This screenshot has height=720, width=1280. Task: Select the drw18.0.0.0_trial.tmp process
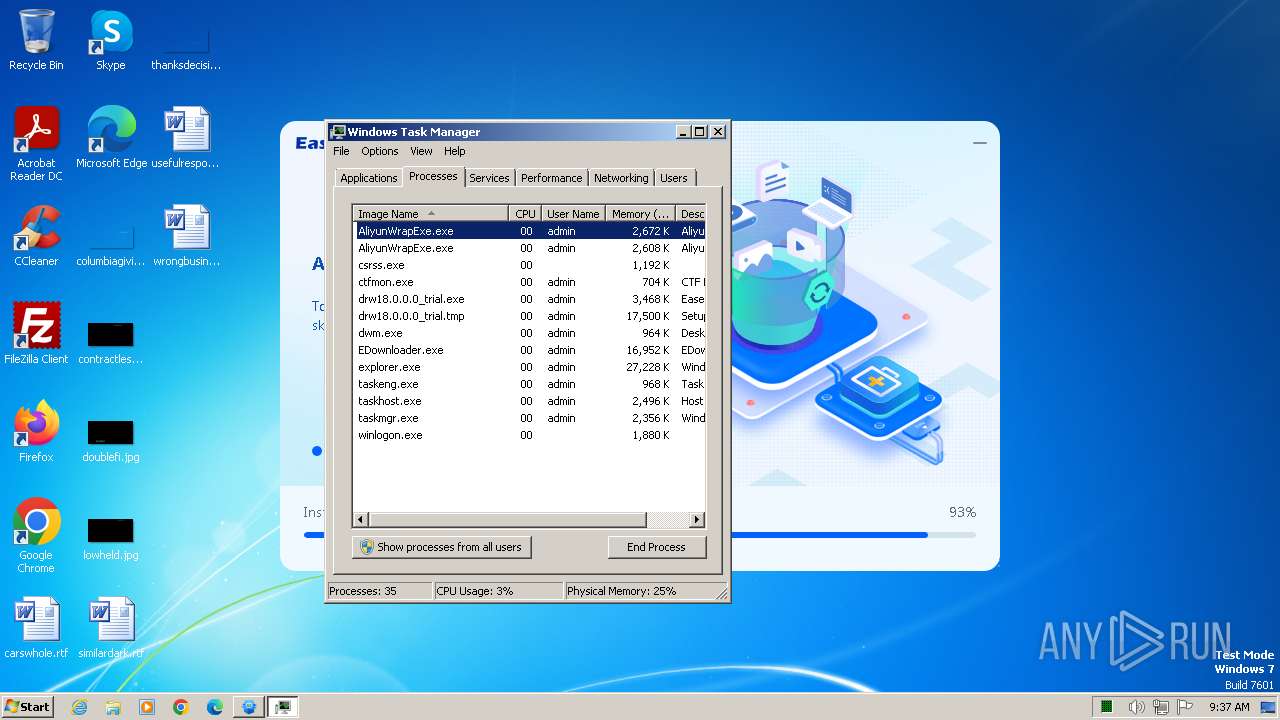pos(530,316)
